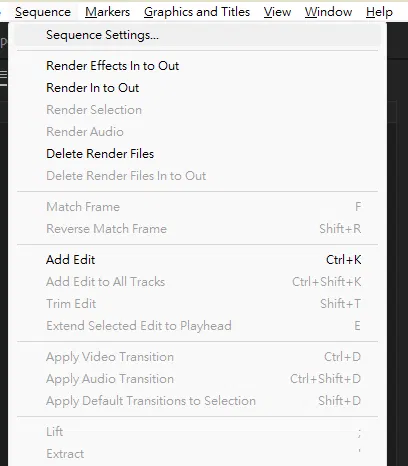Select Add Edit to All Tracks

coord(197,282)
